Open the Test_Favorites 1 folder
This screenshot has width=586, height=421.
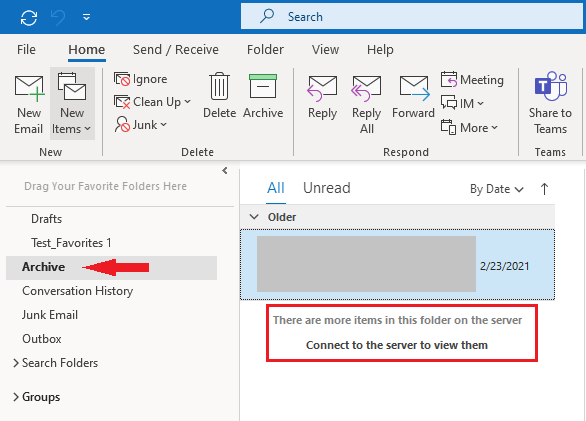click(71, 243)
